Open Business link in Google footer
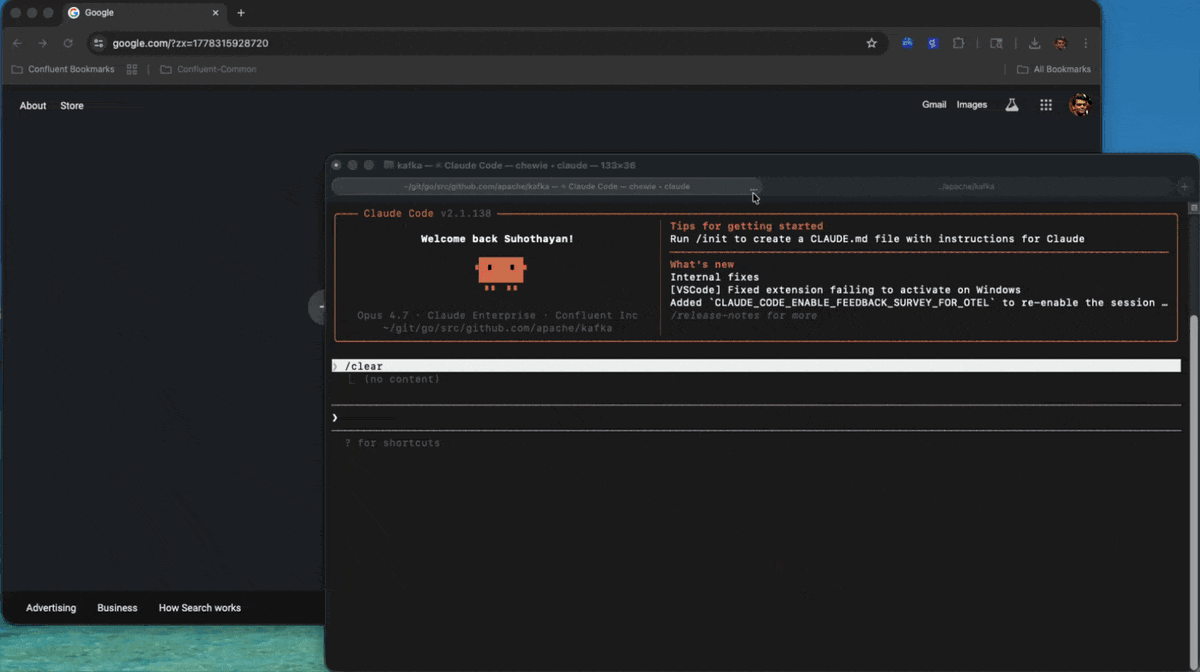This screenshot has height=672, width=1200. pos(117,608)
